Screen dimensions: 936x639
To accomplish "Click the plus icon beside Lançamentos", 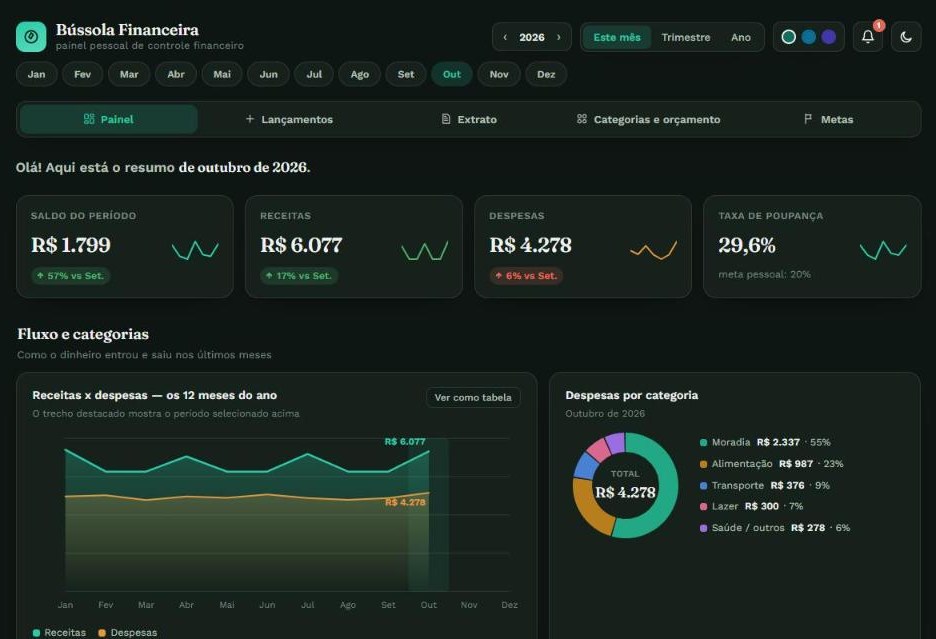I will click(250, 119).
